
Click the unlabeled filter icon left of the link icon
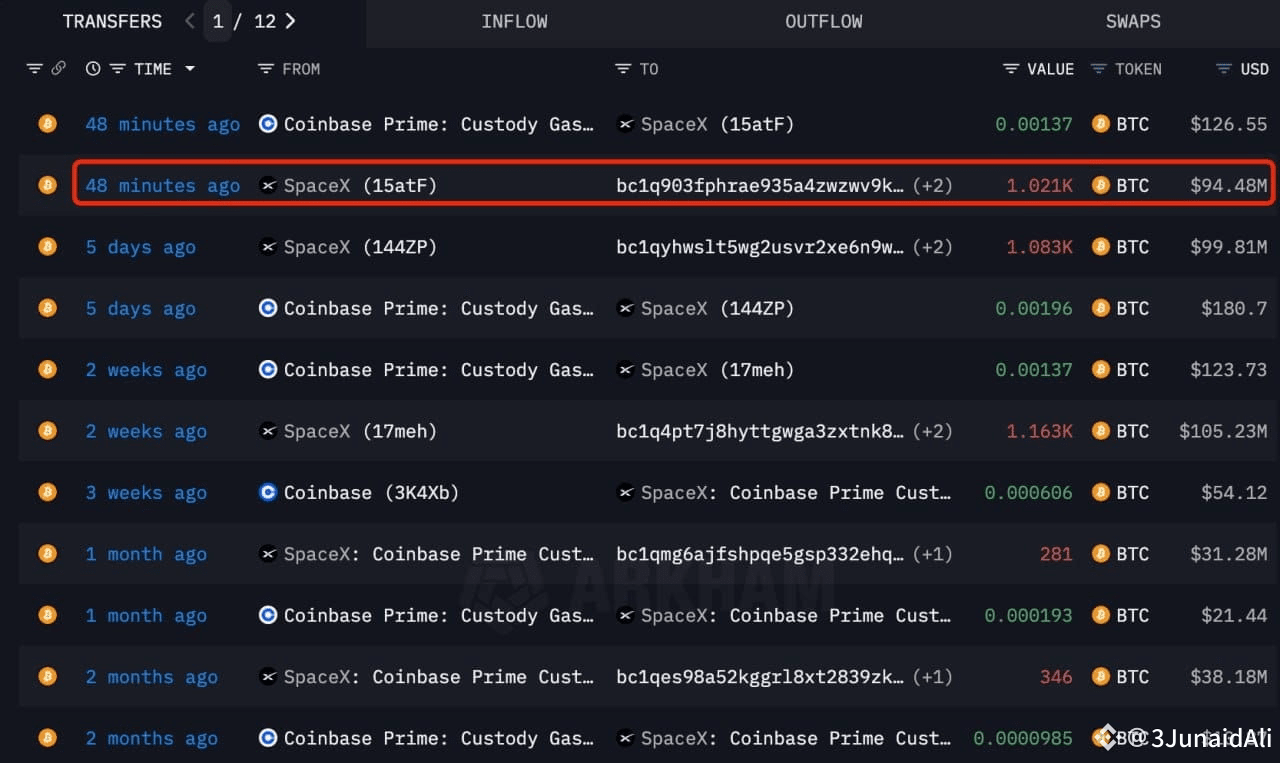tap(35, 69)
